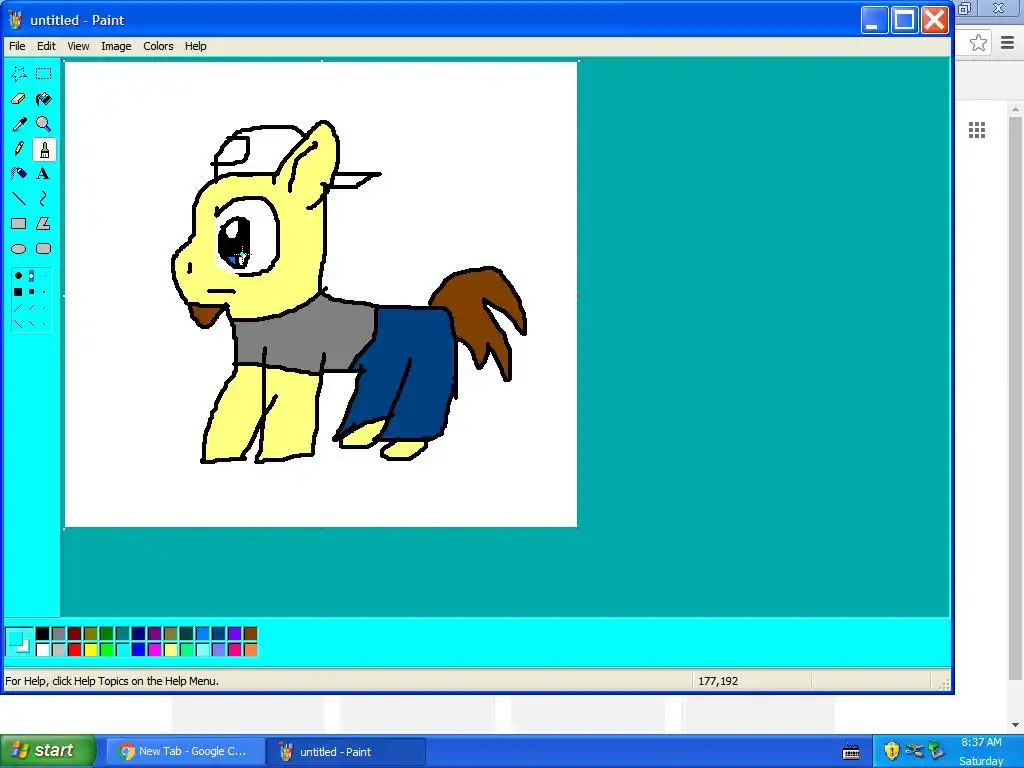The width and height of the screenshot is (1024, 768).
Task: Pick the black color swatch
Action: click(x=42, y=633)
